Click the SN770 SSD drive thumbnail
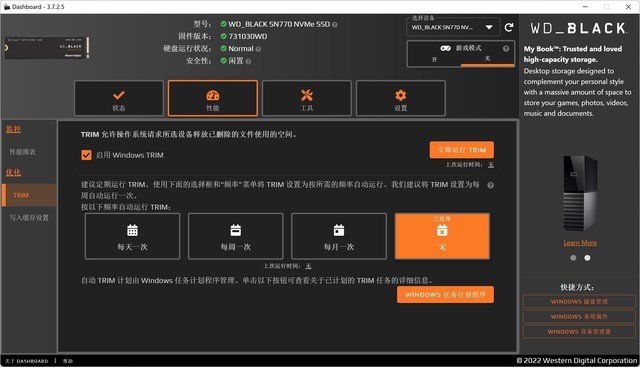The width and height of the screenshot is (640, 367). (x=47, y=48)
